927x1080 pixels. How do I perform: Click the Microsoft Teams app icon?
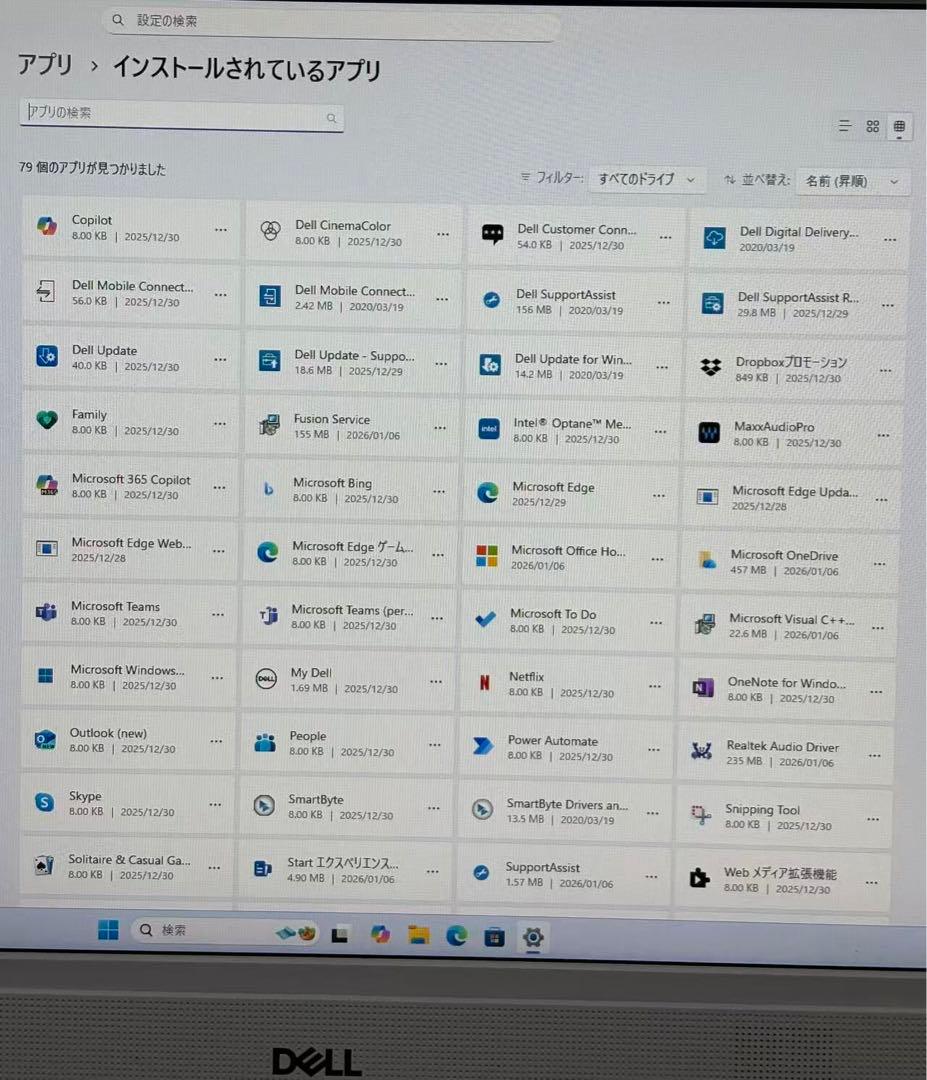coord(45,614)
